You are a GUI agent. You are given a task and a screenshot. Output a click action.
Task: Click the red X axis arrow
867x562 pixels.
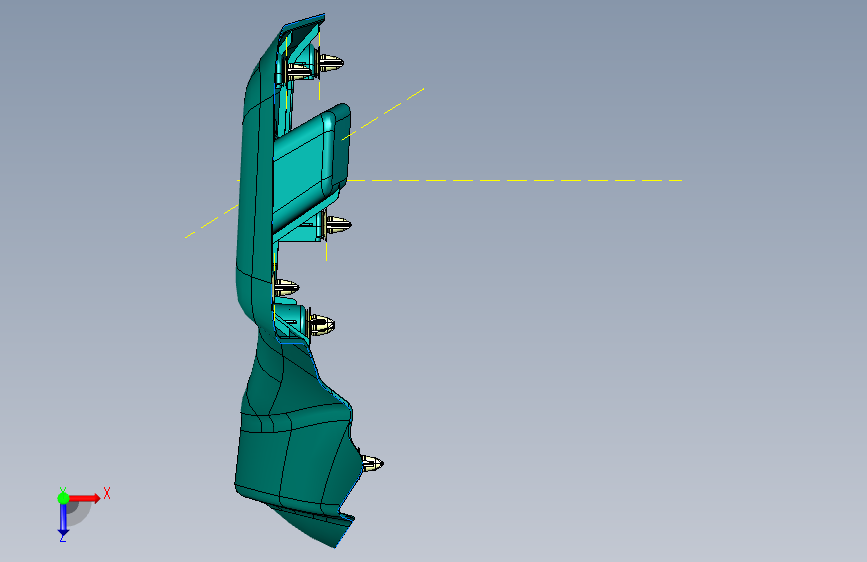(x=85, y=498)
